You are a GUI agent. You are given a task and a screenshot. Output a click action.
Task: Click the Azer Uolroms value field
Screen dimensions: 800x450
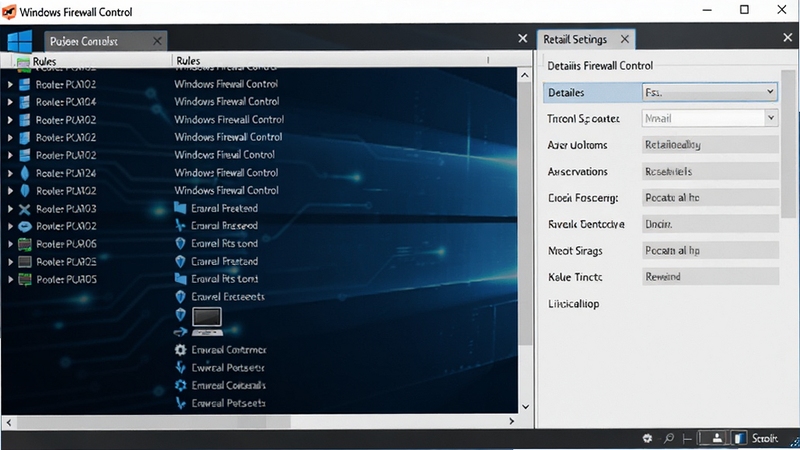pos(710,145)
